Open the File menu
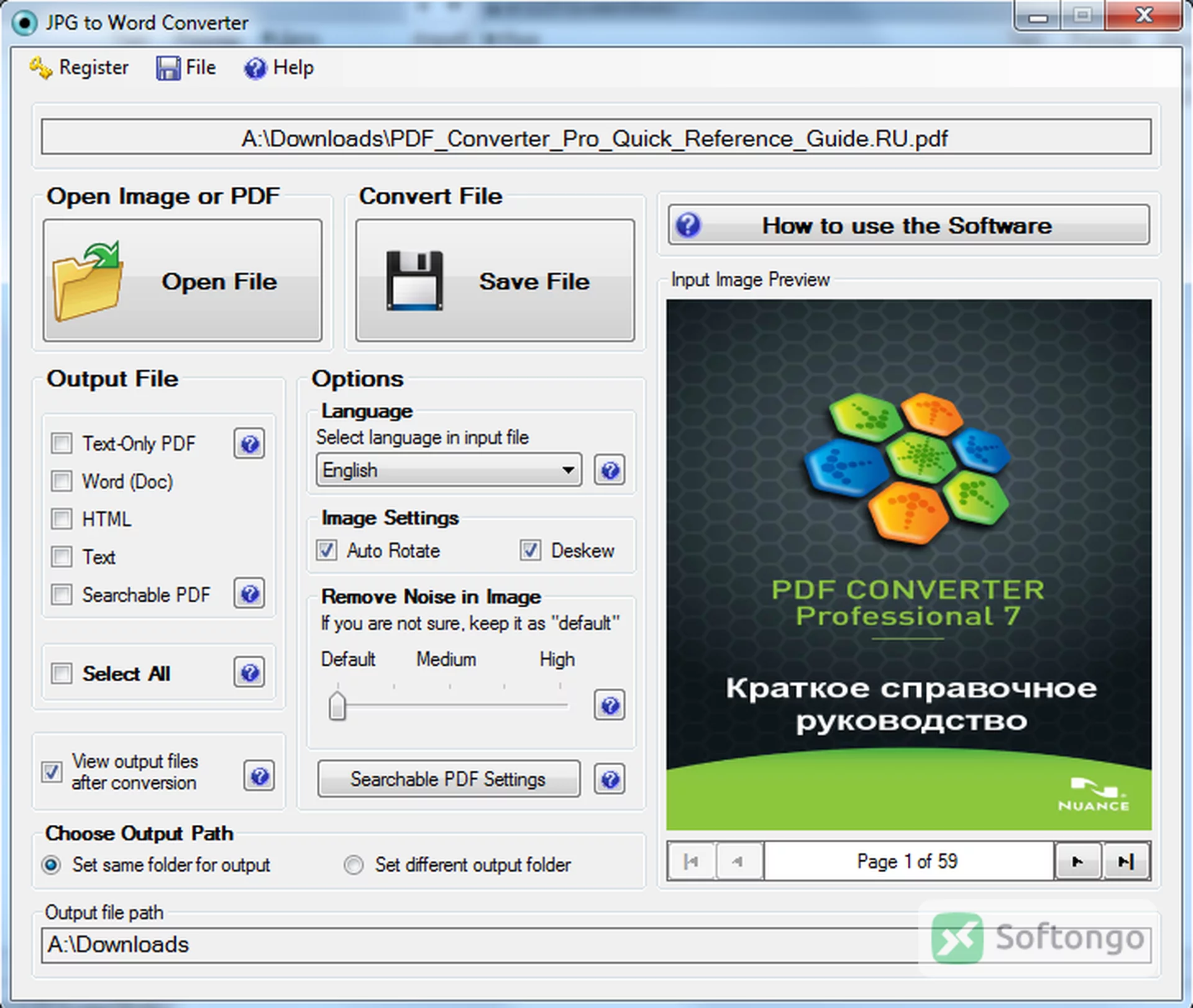1193x1008 pixels. click(x=186, y=67)
